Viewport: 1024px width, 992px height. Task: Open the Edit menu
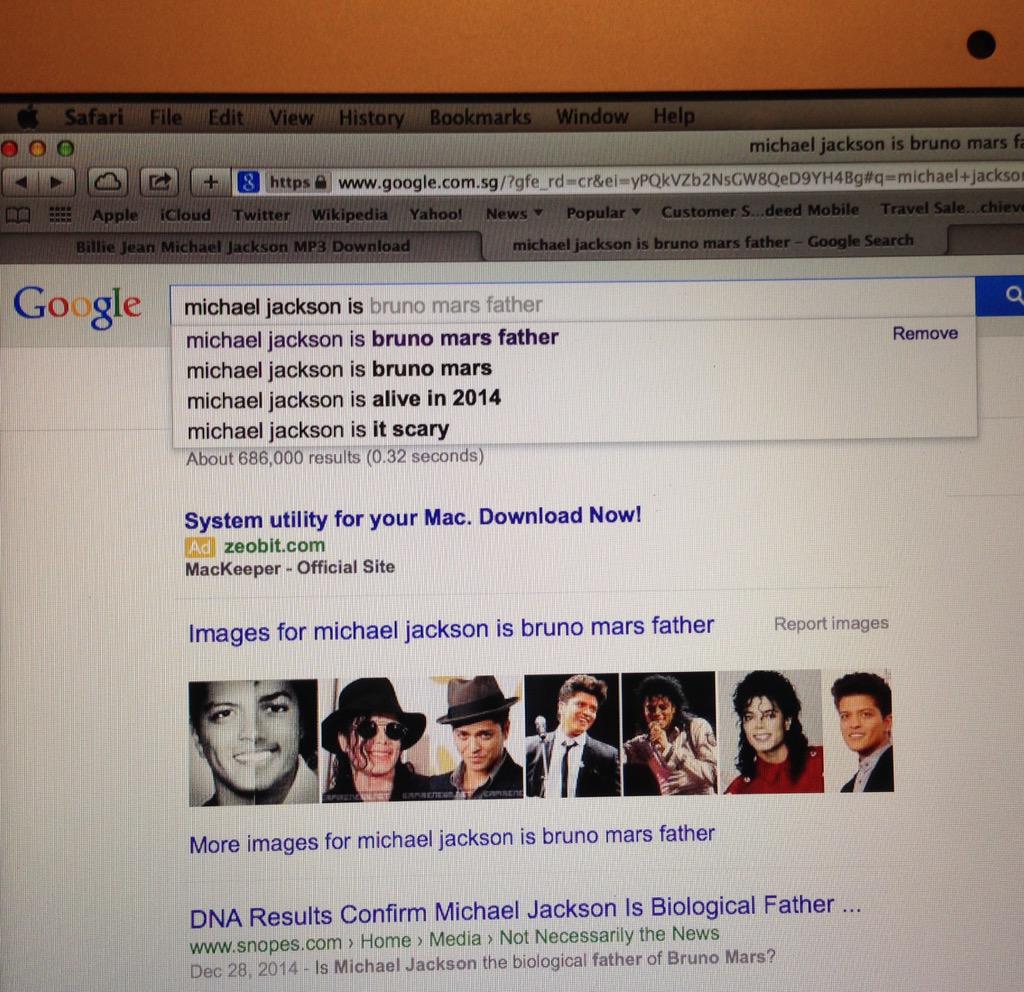point(225,118)
